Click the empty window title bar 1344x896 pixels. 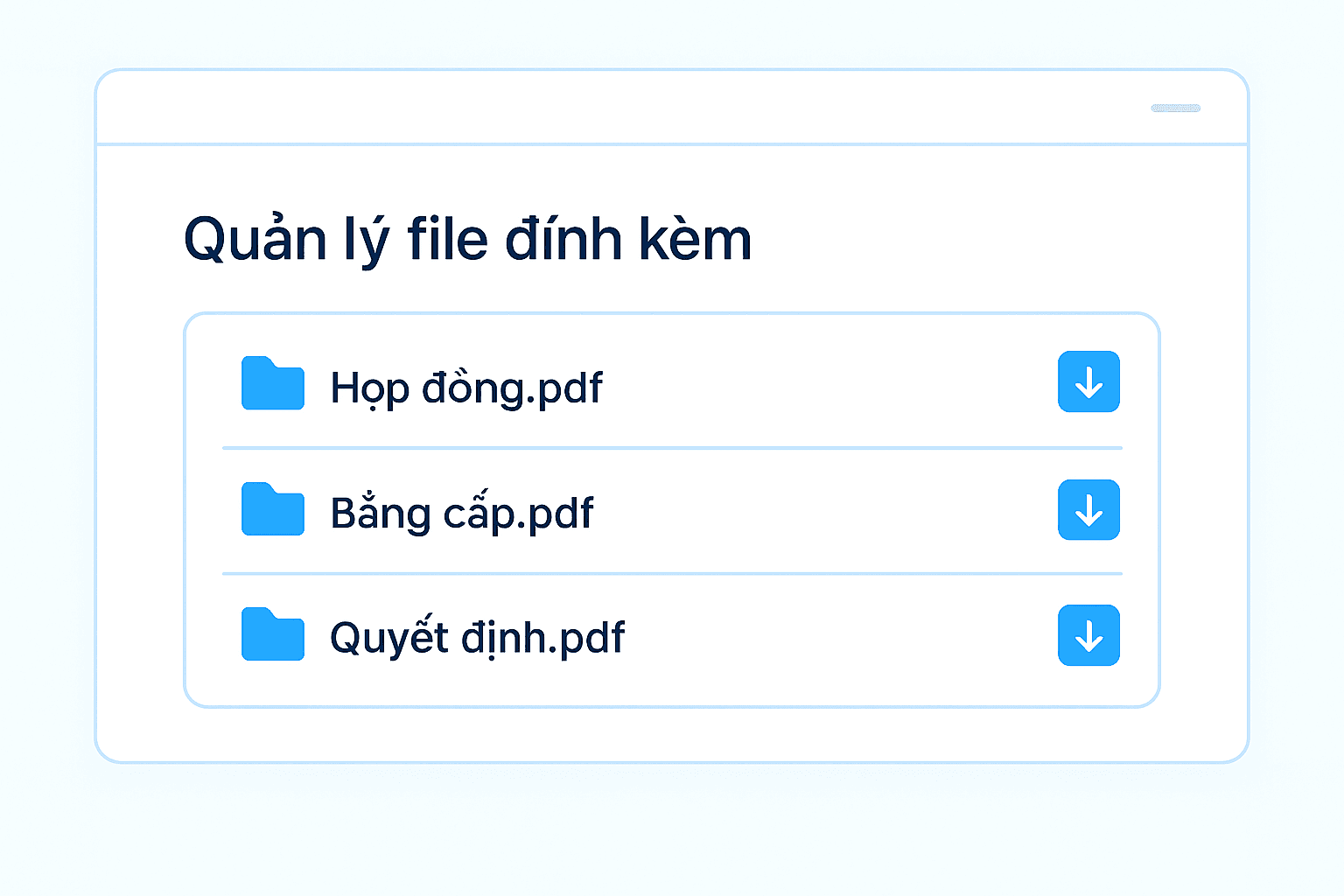coord(612,108)
